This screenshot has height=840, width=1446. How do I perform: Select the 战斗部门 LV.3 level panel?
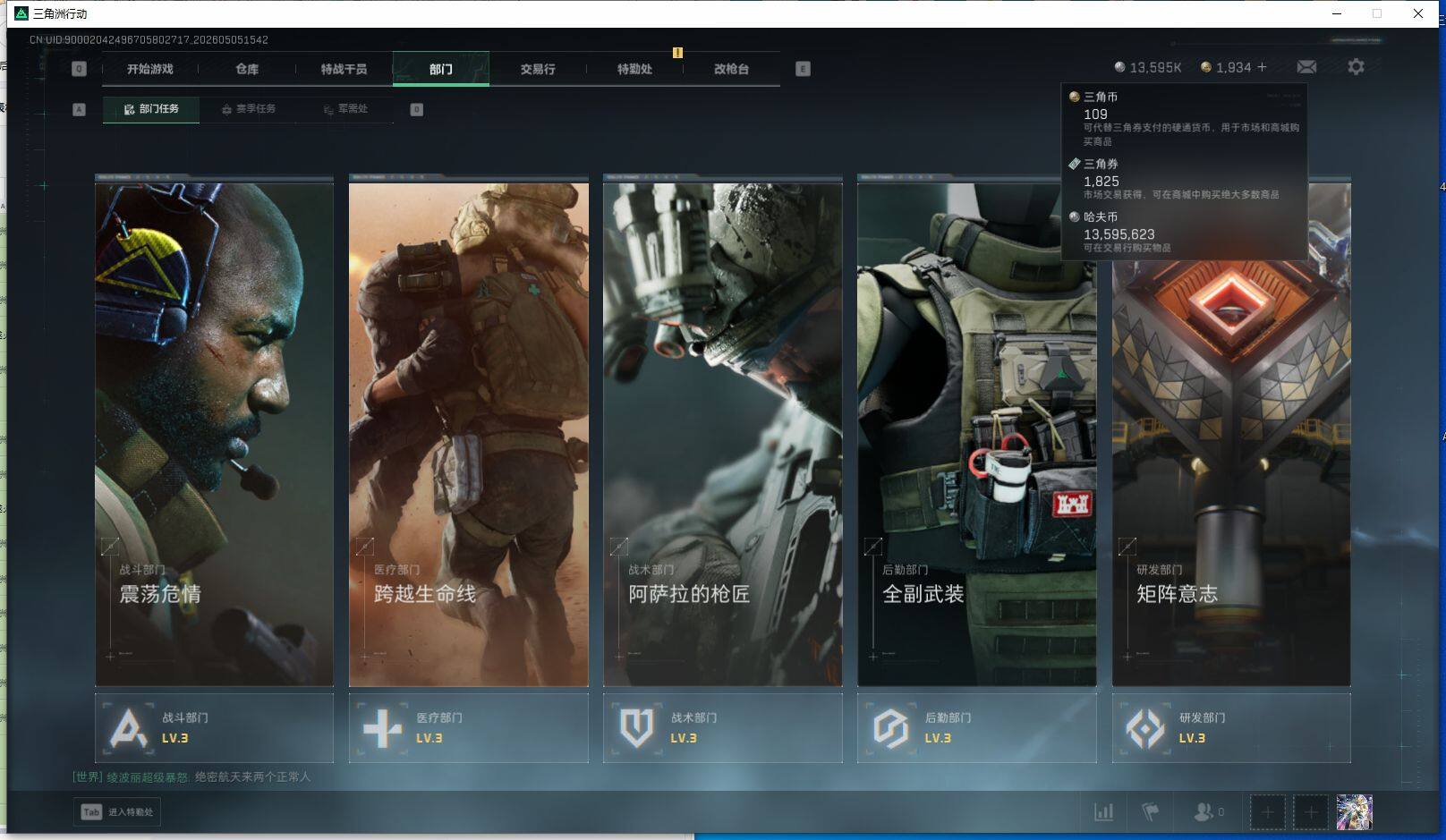pyautogui.click(x=214, y=728)
